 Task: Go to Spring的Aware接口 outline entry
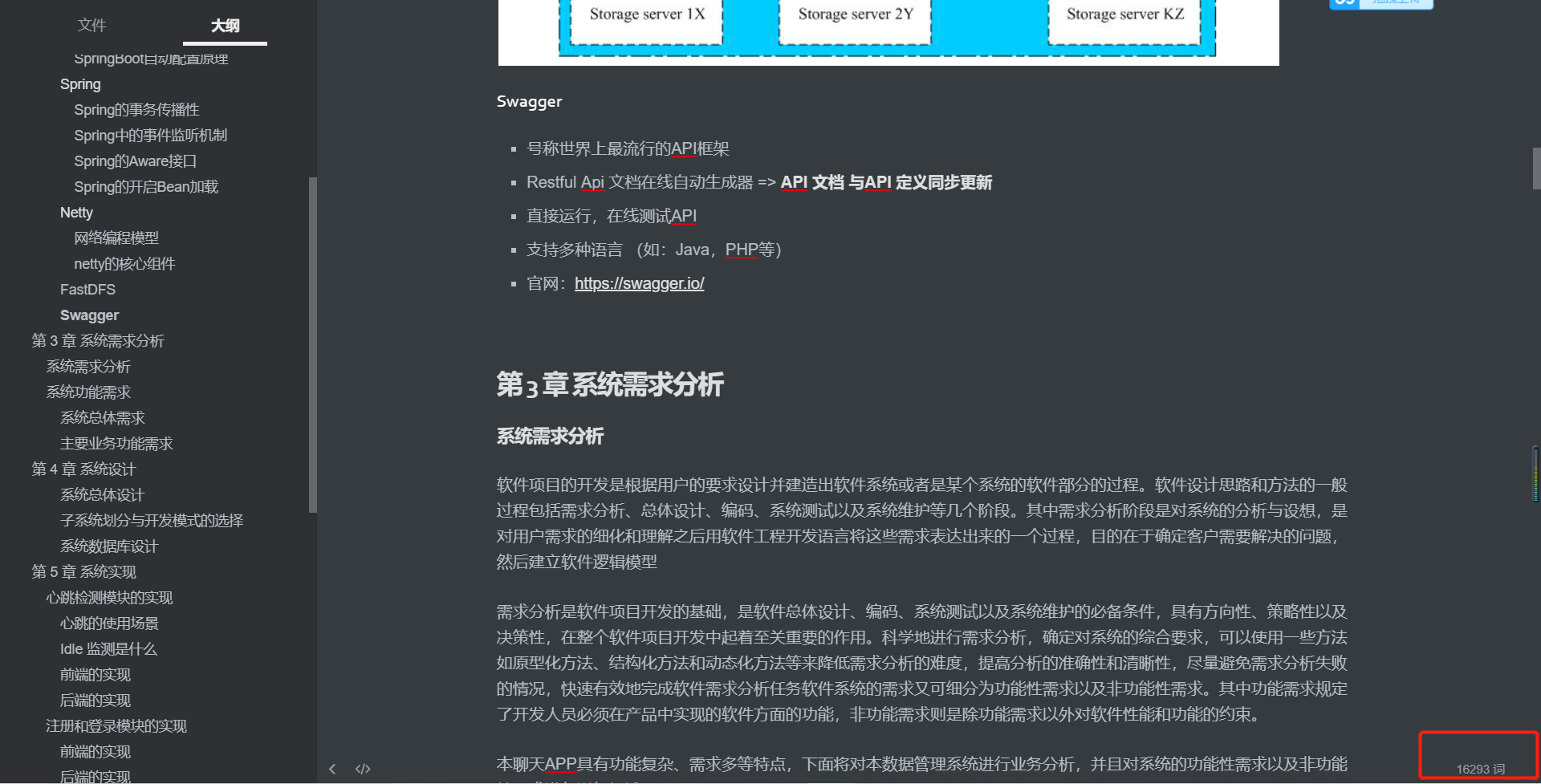click(135, 161)
